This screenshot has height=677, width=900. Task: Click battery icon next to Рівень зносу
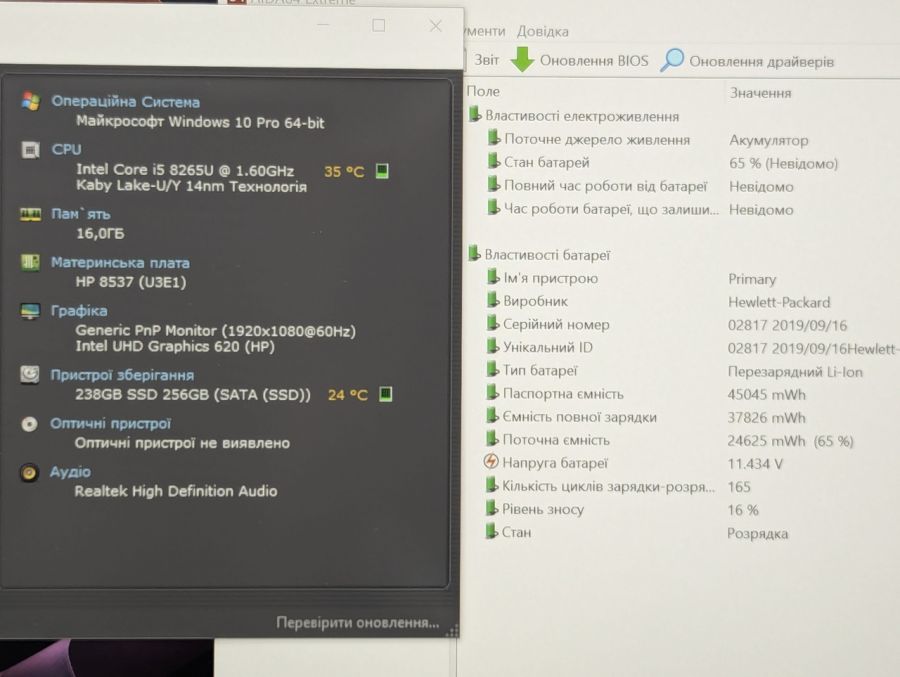pos(491,508)
